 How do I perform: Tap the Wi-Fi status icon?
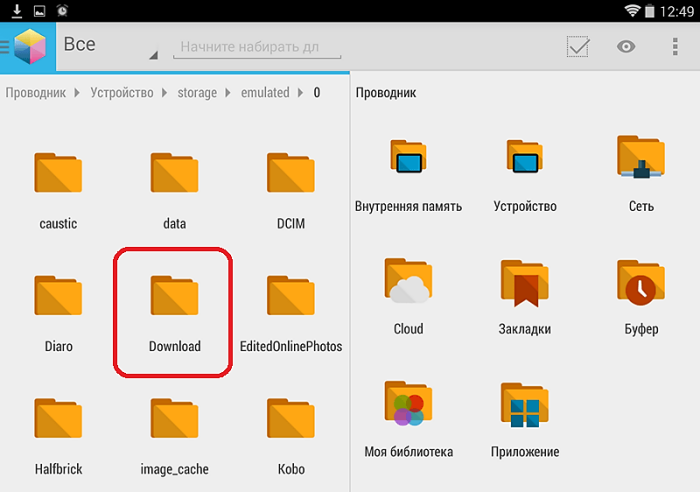pyautogui.click(x=632, y=11)
